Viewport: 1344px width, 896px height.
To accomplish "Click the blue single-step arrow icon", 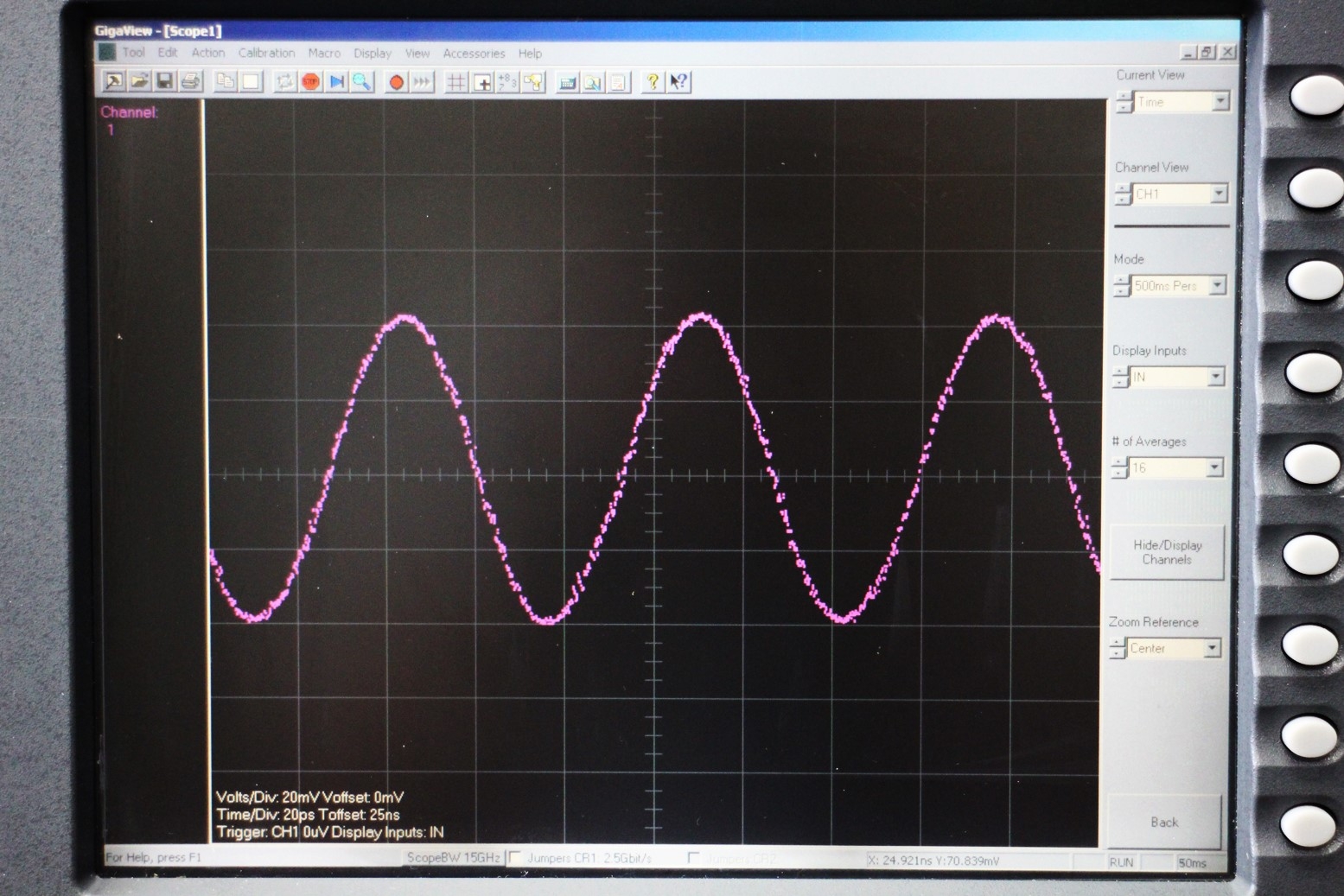I will 337,82.
